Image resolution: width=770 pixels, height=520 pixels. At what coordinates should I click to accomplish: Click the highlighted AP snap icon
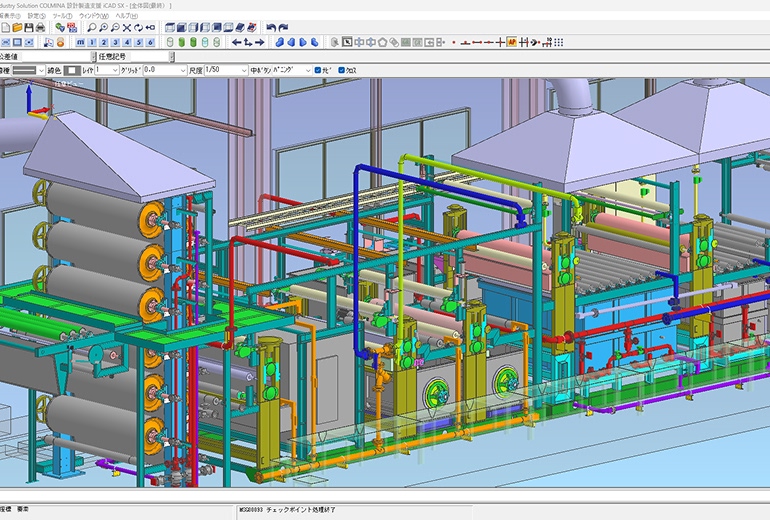pos(512,42)
